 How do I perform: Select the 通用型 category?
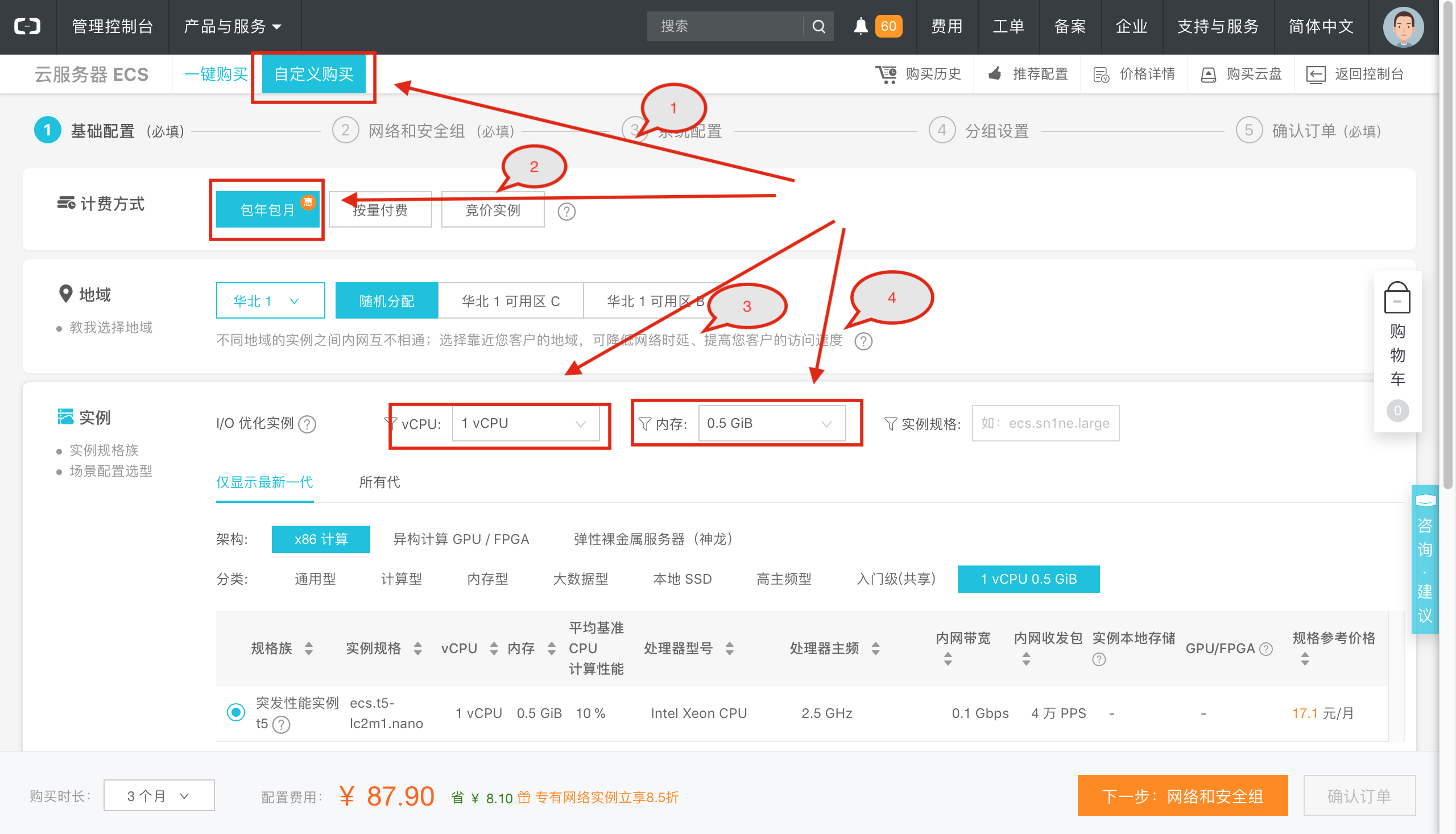[315, 579]
